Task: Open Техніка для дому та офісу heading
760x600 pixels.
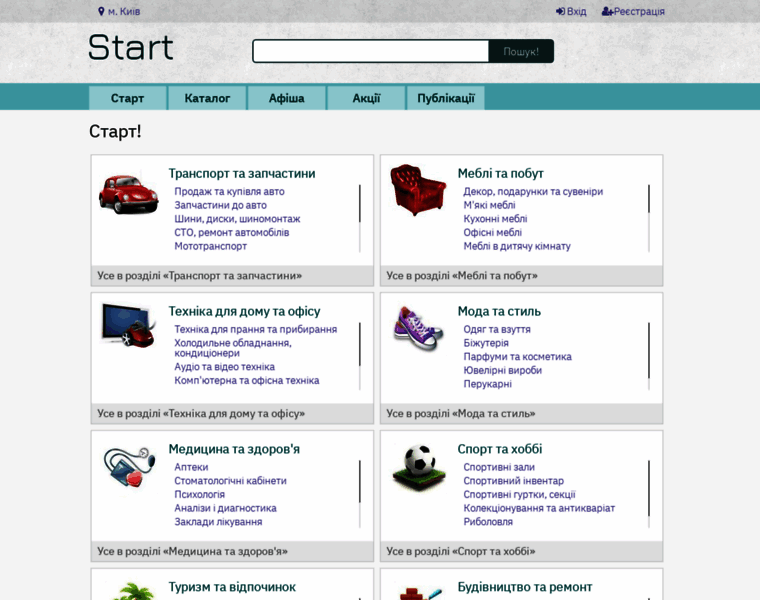Action: 244,311
